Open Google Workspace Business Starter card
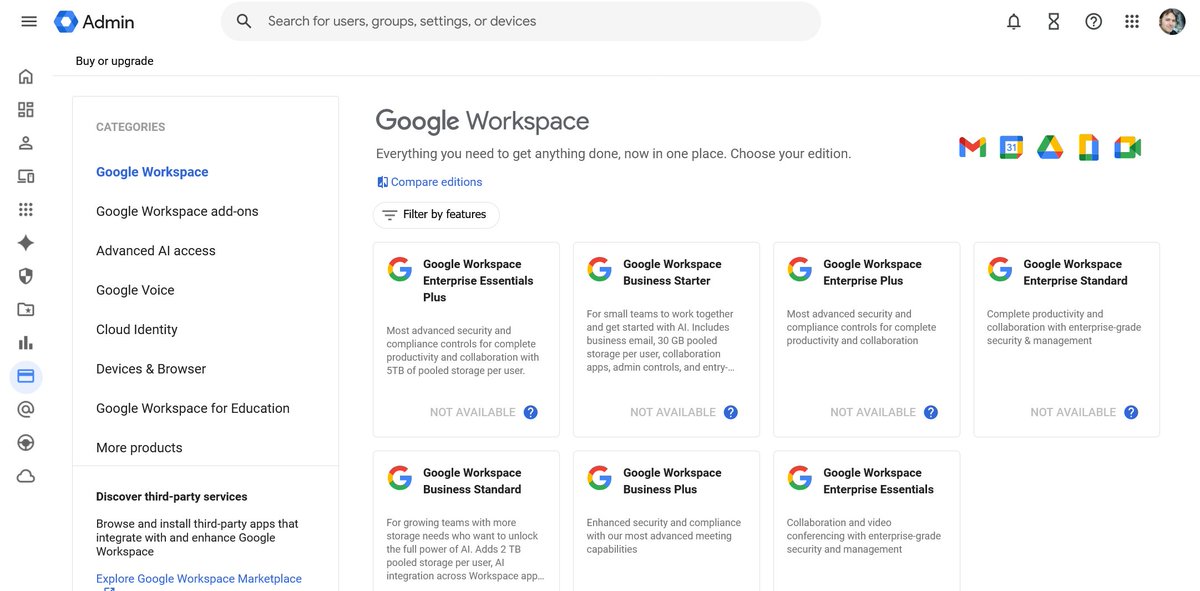The image size is (1200, 591). [666, 339]
